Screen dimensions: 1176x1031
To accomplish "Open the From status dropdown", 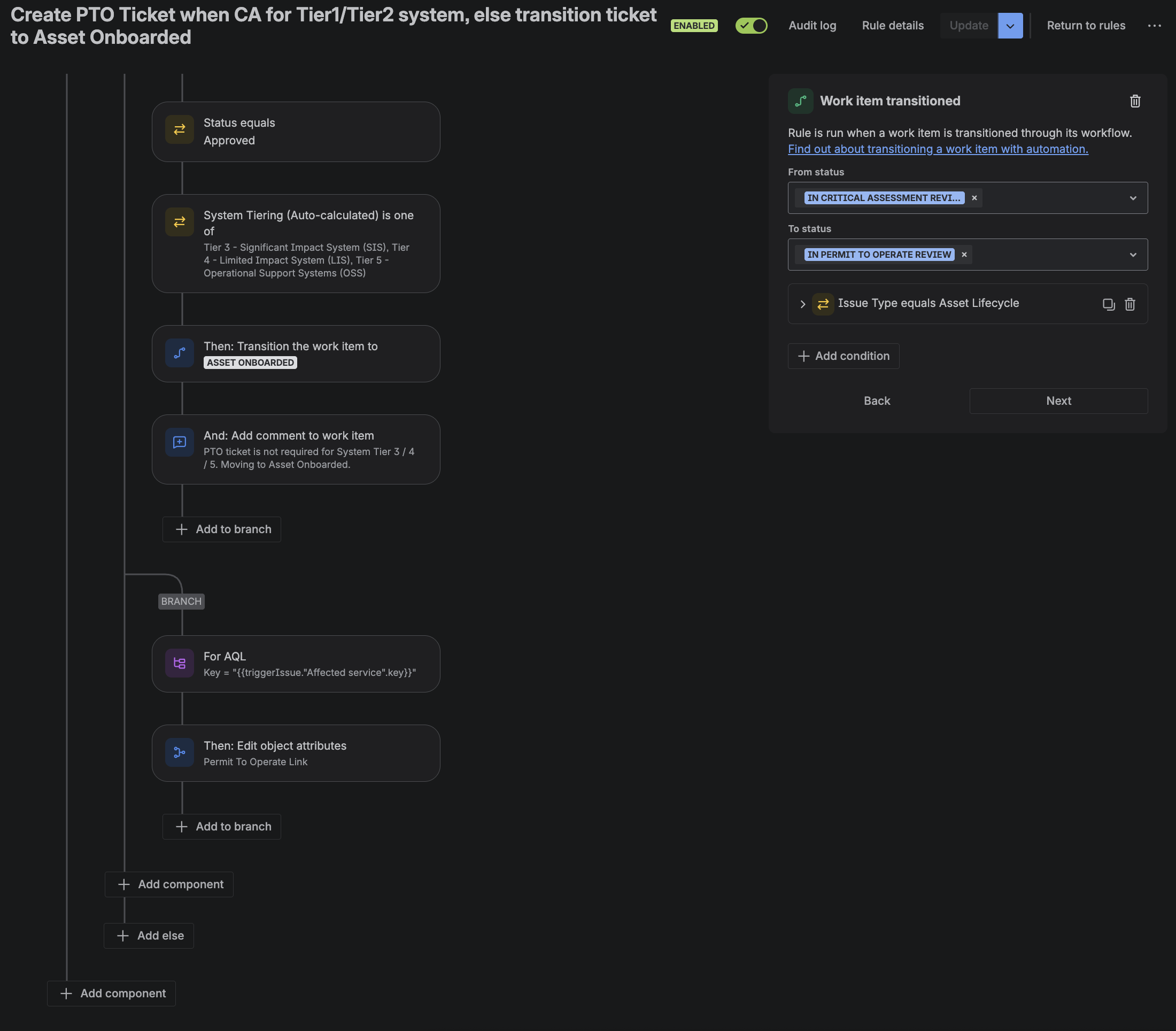I will pos(1133,198).
